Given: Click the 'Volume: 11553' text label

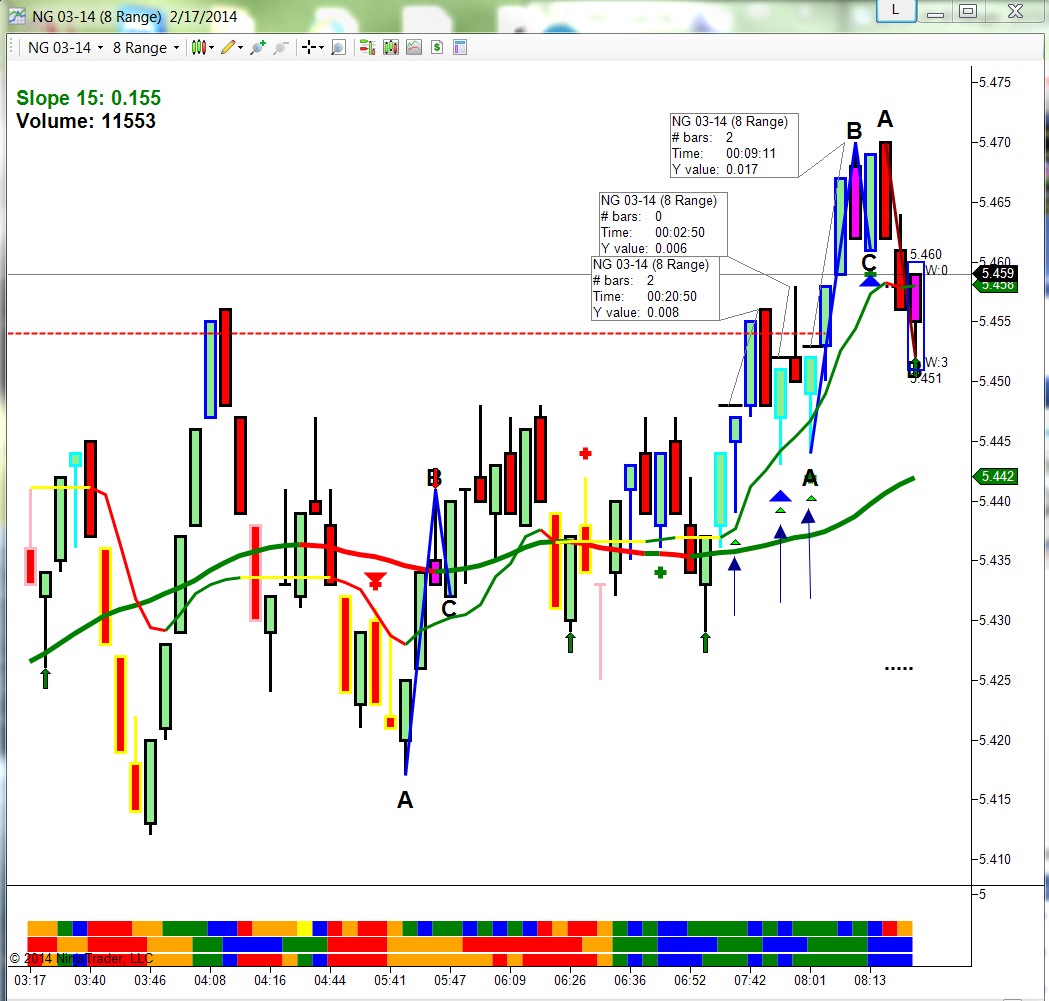Looking at the screenshot, I should [x=86, y=121].
